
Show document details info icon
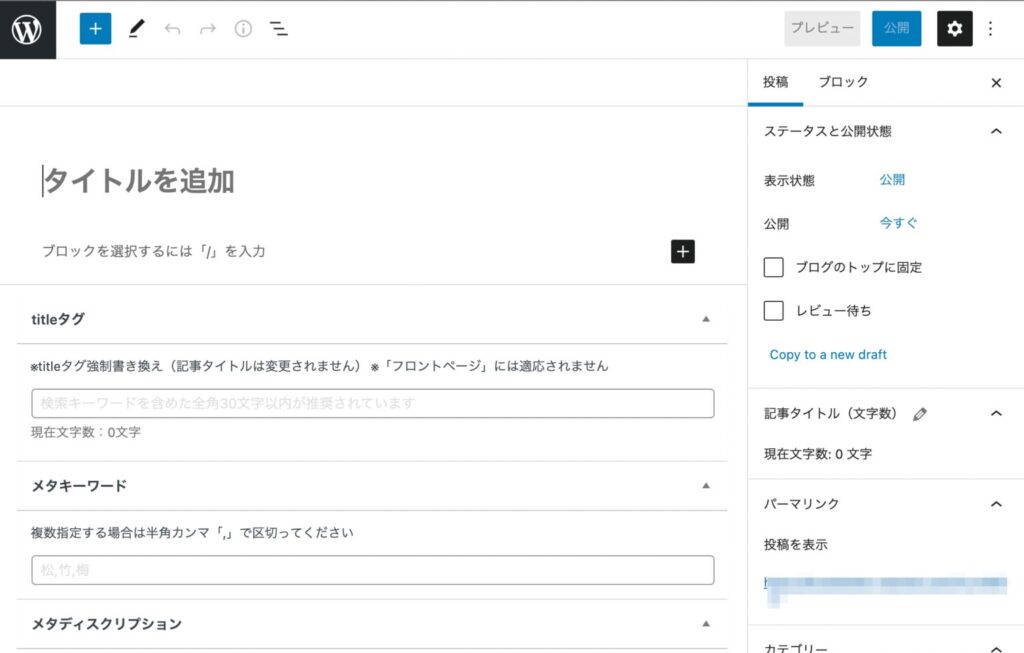[x=243, y=29]
